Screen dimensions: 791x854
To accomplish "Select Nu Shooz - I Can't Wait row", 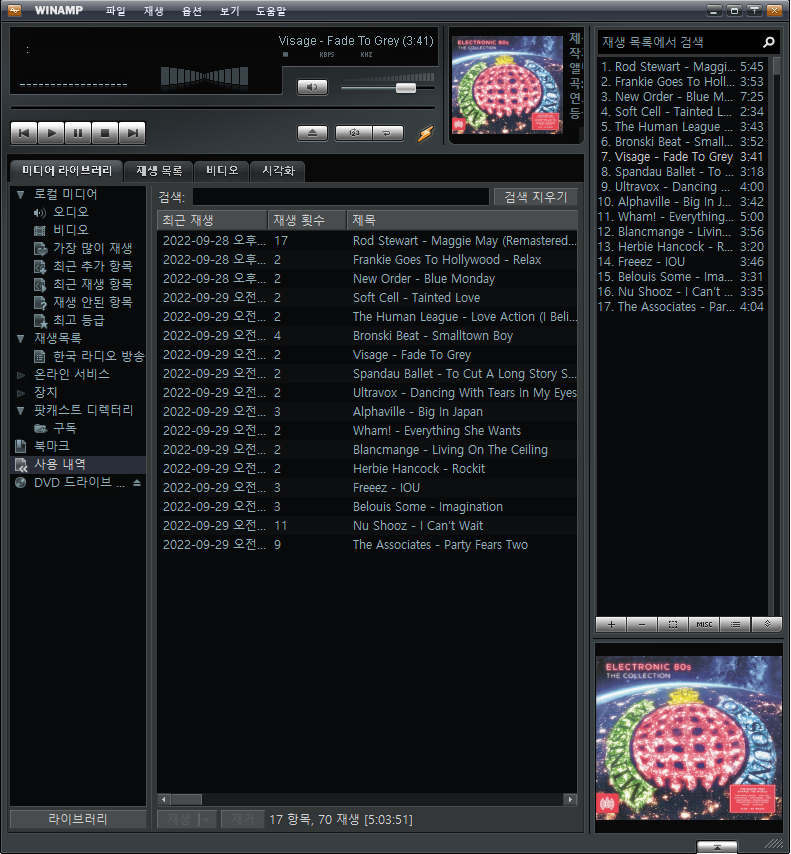I will click(367, 526).
